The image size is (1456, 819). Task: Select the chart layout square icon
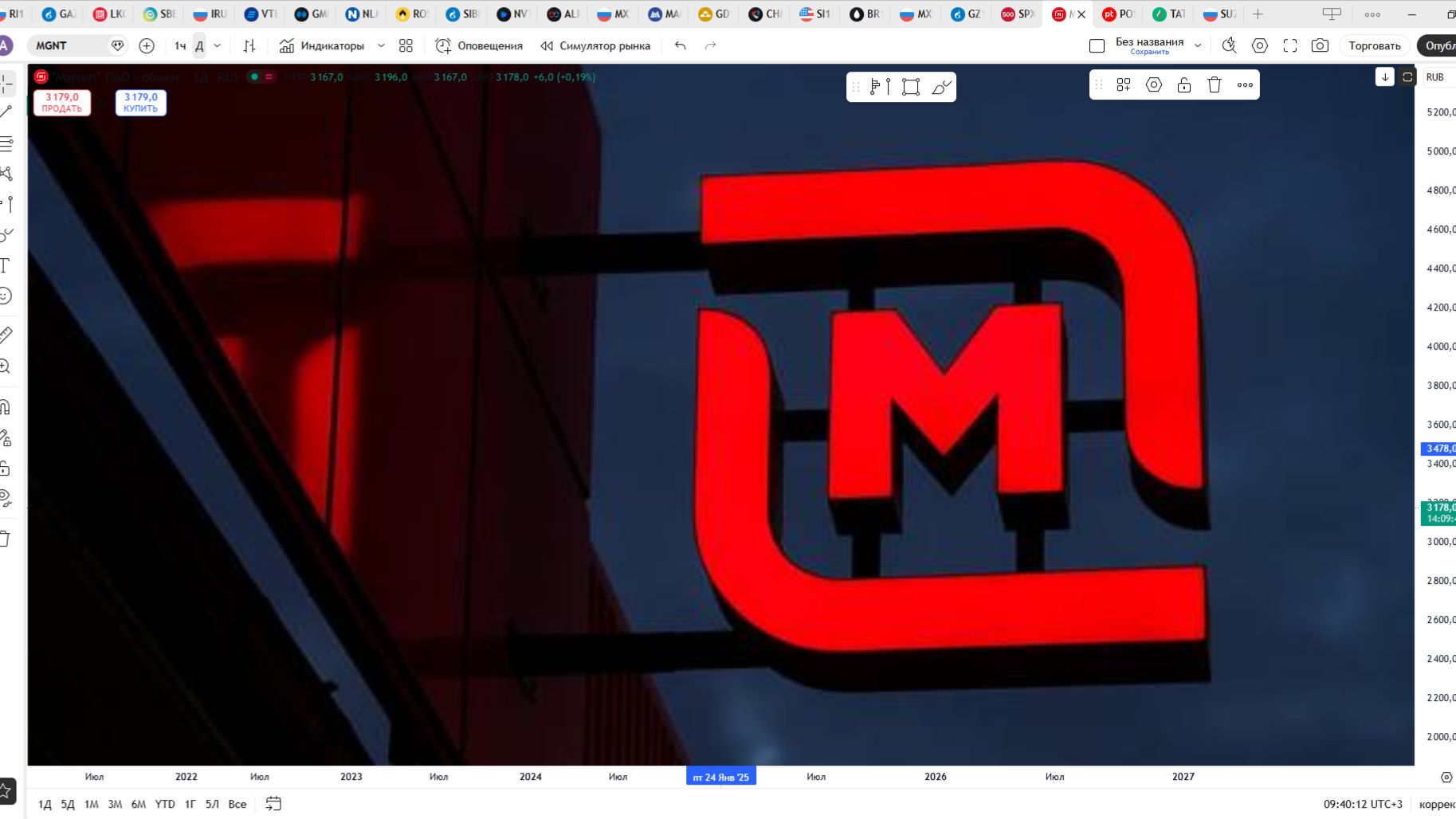click(x=1097, y=45)
